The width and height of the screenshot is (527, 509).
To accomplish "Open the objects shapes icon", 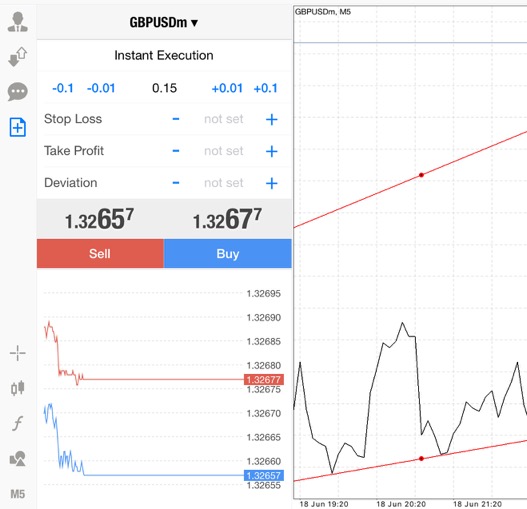I will tap(17, 458).
